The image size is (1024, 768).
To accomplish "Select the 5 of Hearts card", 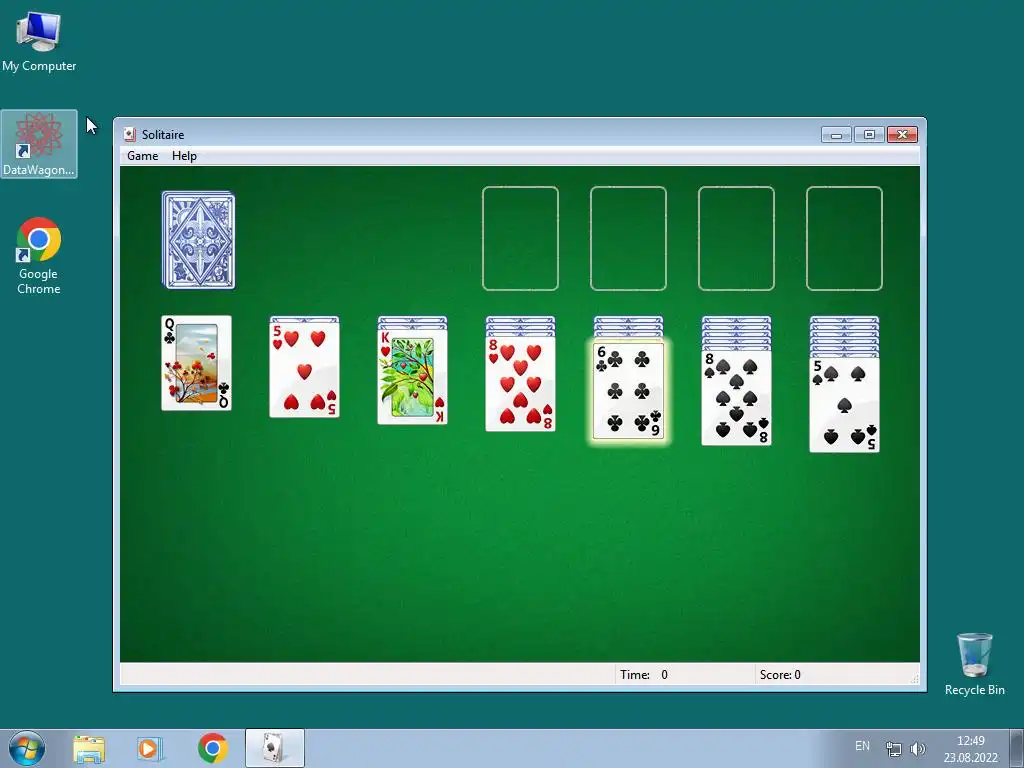I will pyautogui.click(x=304, y=370).
